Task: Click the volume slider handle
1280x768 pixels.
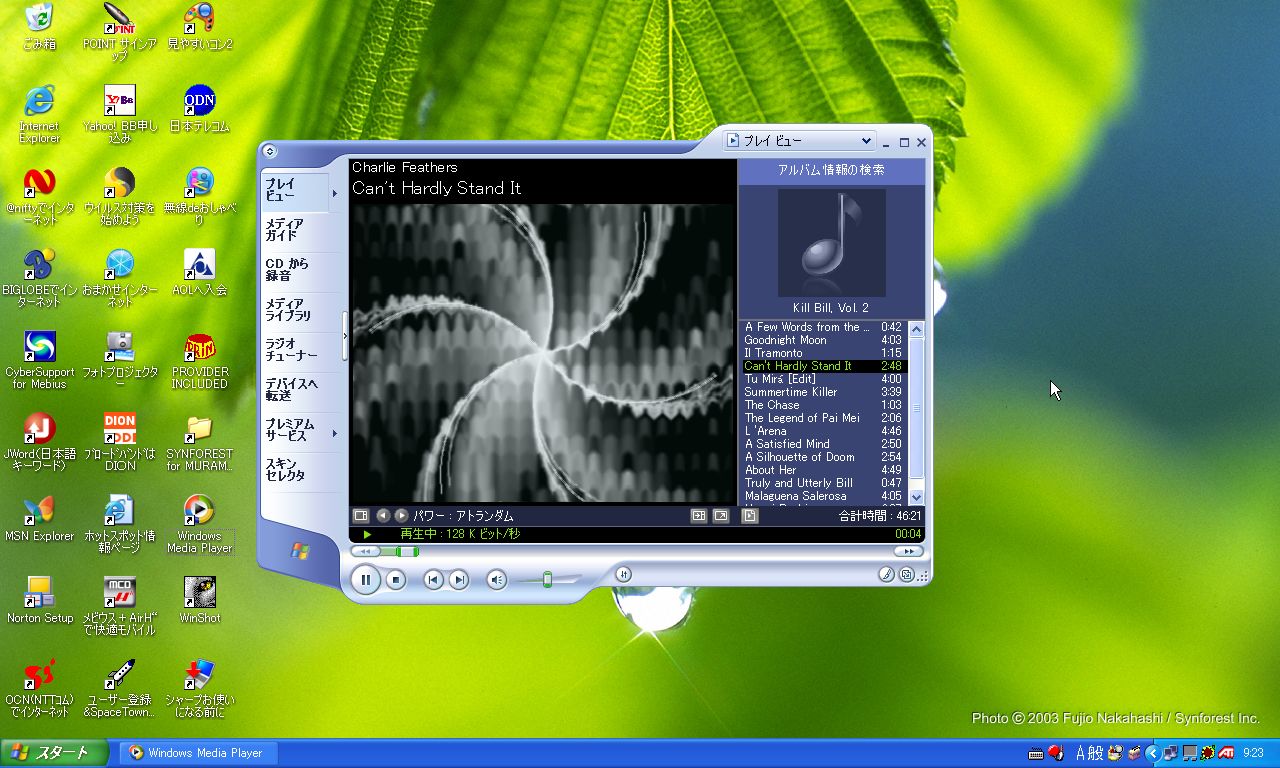Action: (547, 579)
